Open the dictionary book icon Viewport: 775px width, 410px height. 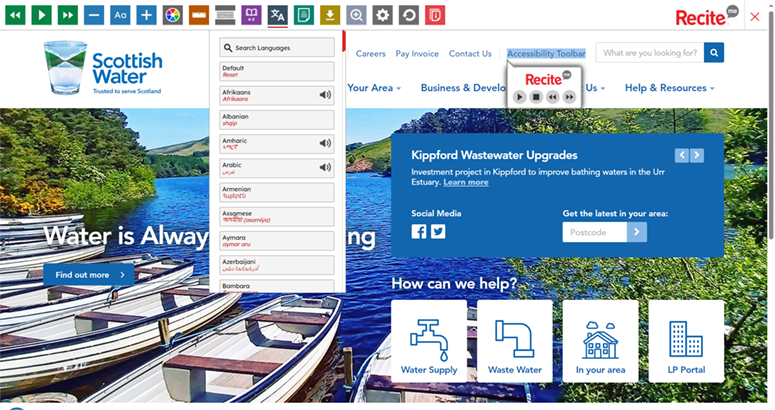tap(251, 15)
